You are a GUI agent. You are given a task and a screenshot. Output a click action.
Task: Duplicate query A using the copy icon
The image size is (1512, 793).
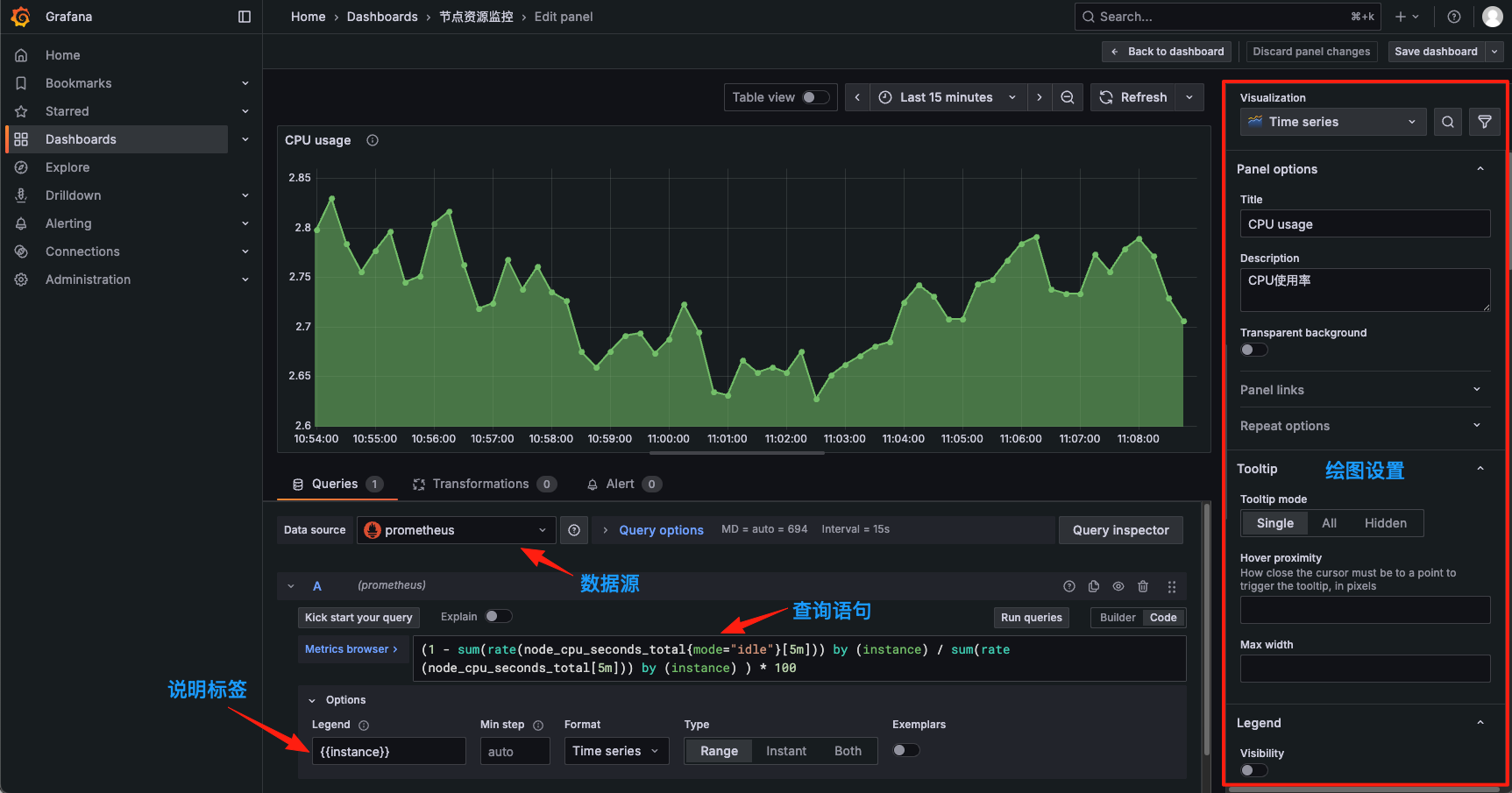click(x=1093, y=586)
